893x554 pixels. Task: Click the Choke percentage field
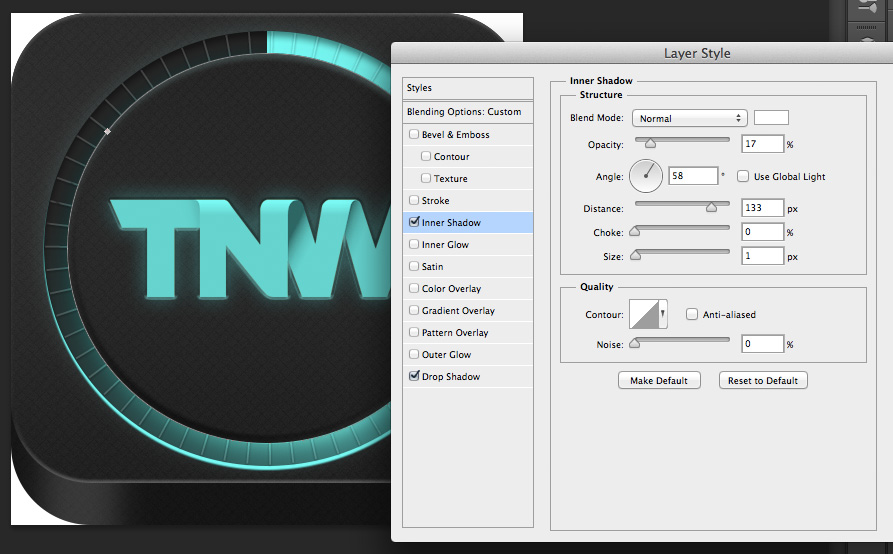pyautogui.click(x=763, y=232)
